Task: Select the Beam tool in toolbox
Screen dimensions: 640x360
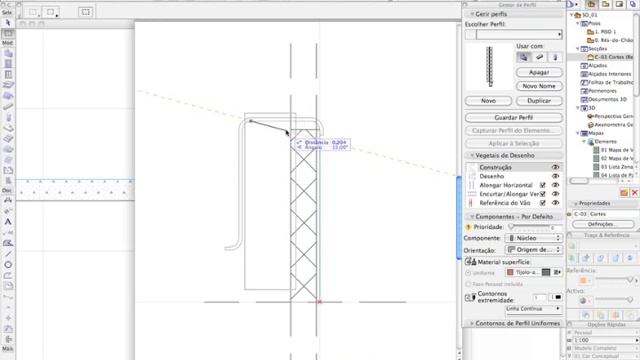Action: [x=8, y=107]
